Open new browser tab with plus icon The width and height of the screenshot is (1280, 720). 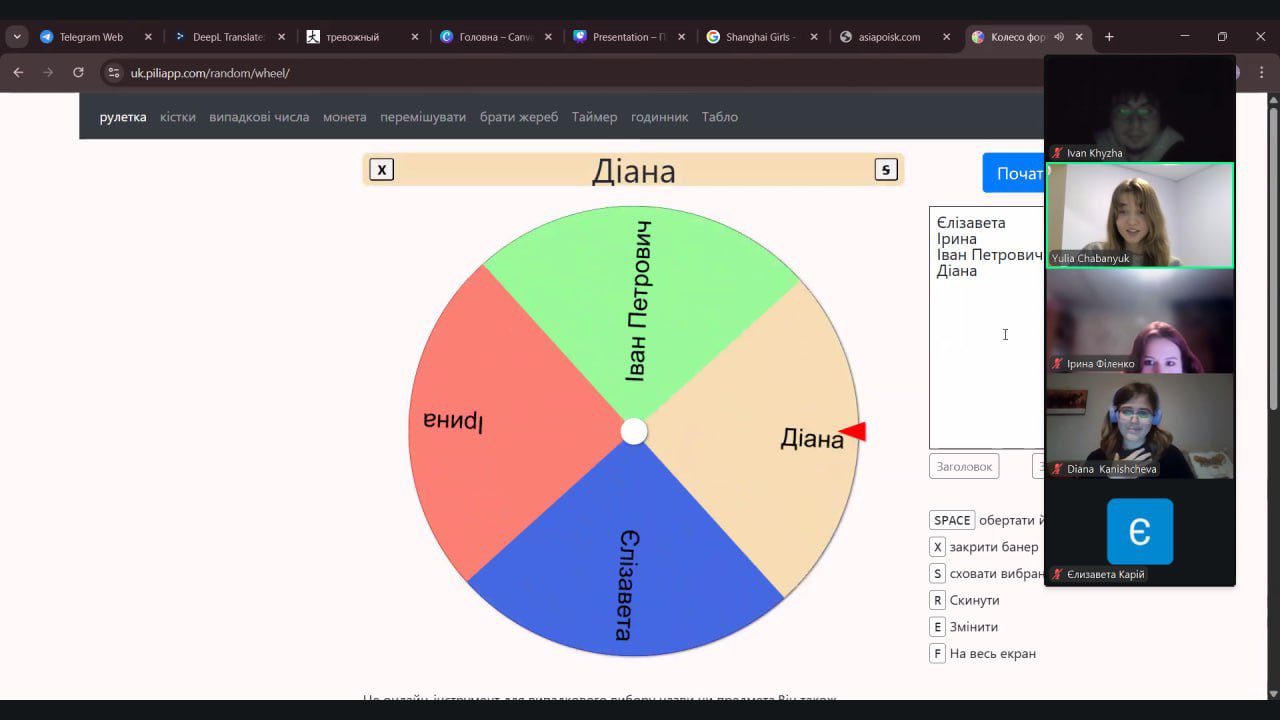pos(1109,37)
